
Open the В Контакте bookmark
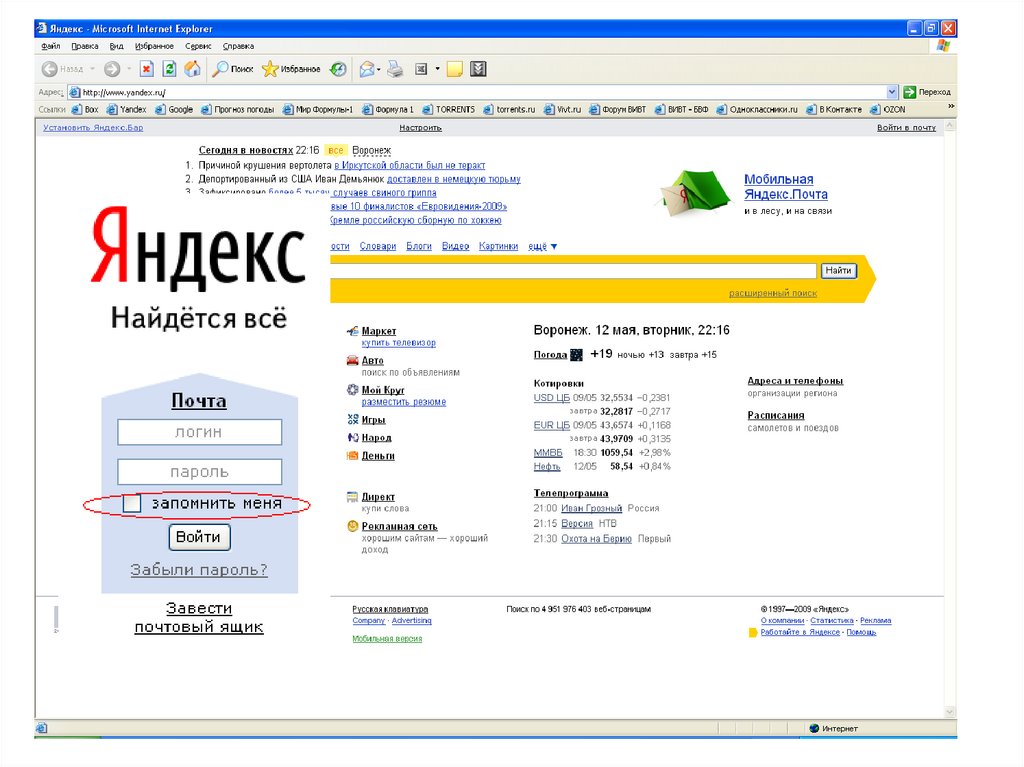click(834, 110)
